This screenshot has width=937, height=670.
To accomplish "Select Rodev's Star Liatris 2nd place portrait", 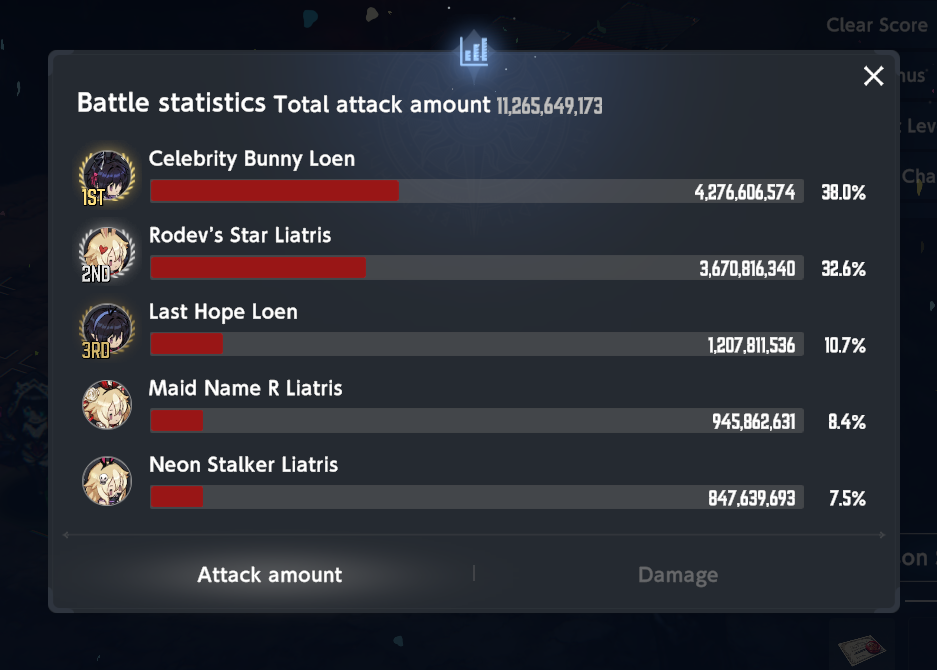I will tap(107, 253).
